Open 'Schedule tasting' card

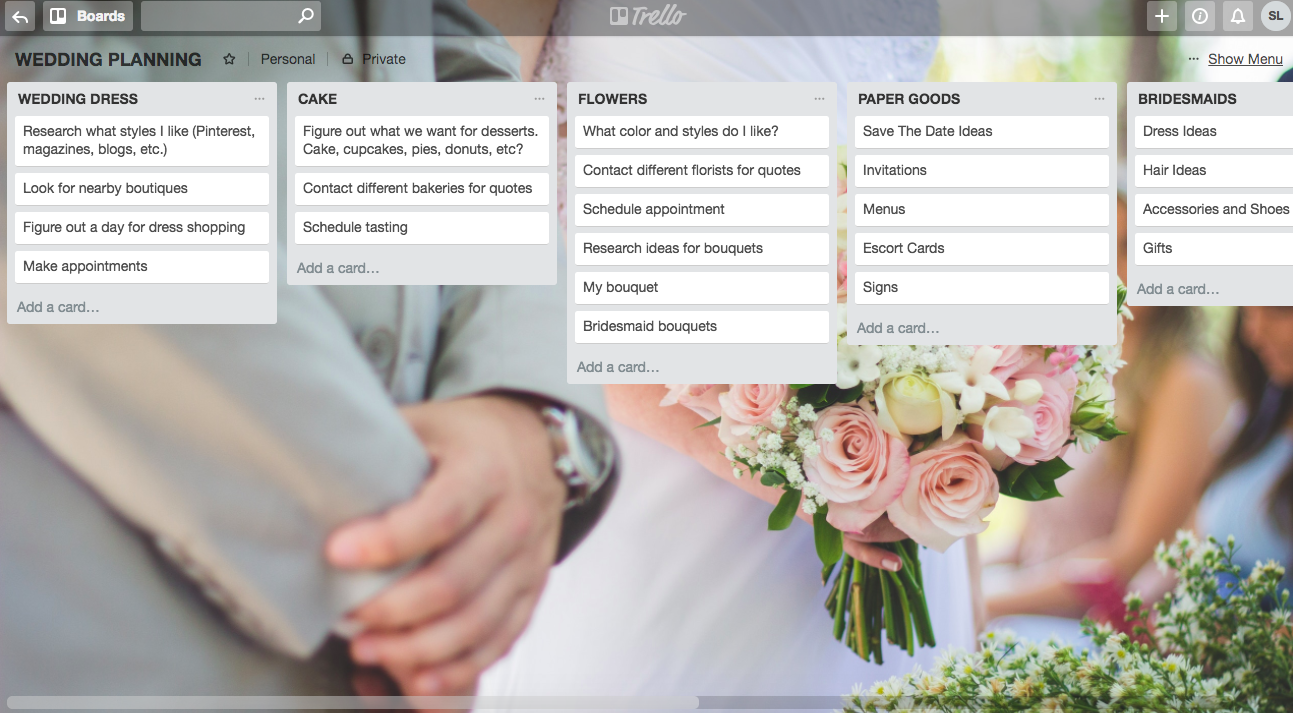pos(422,227)
